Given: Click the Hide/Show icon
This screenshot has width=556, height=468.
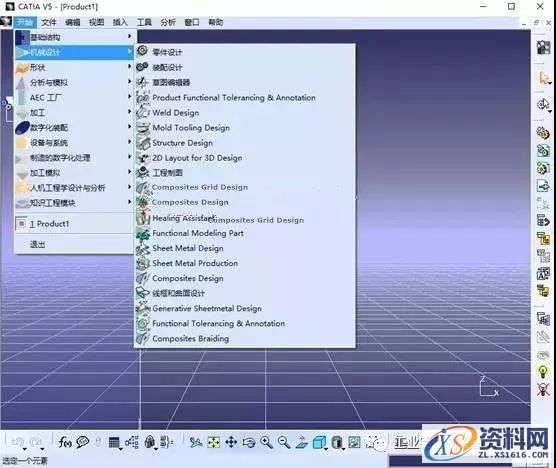Looking at the screenshot, I should 354,442.
